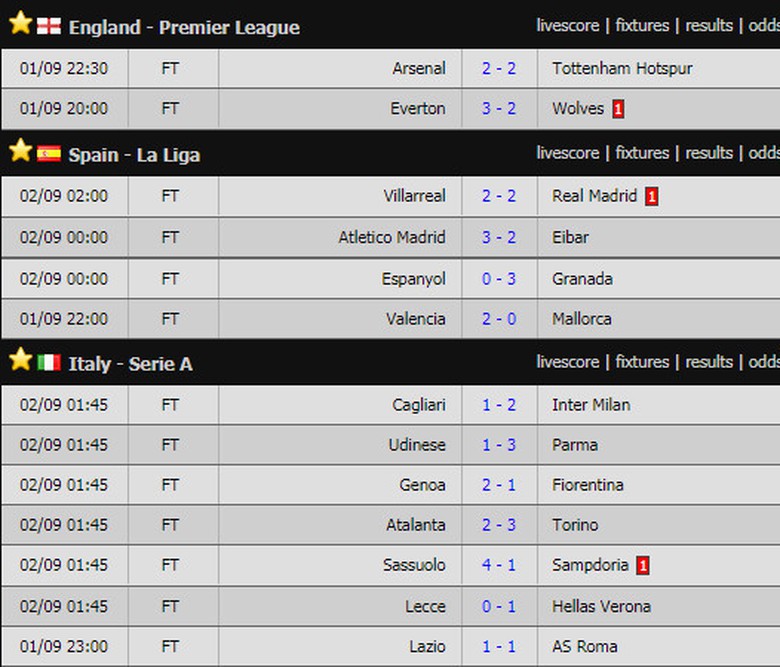Click the England flag icon
This screenshot has height=667, width=780.
(49, 26)
